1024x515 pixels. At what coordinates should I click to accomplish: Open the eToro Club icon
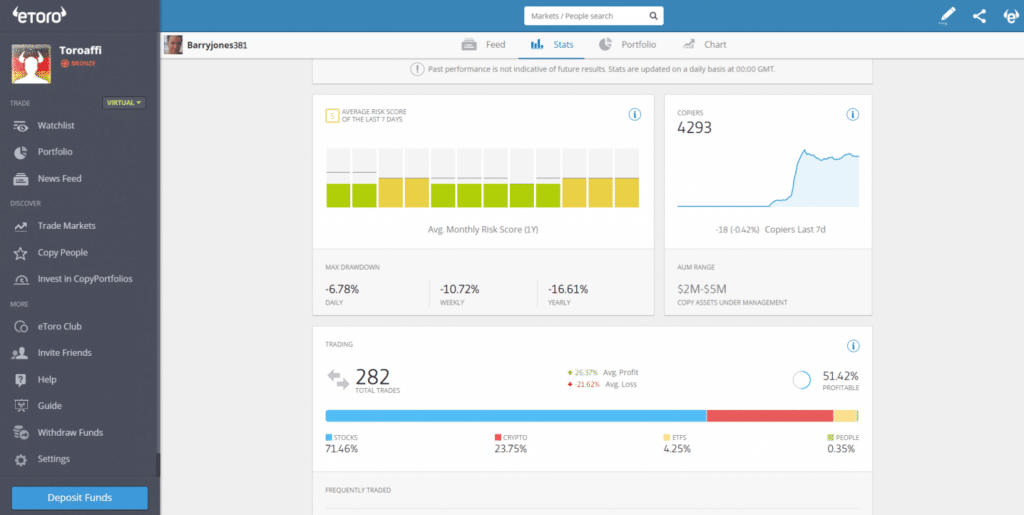pyautogui.click(x=20, y=327)
